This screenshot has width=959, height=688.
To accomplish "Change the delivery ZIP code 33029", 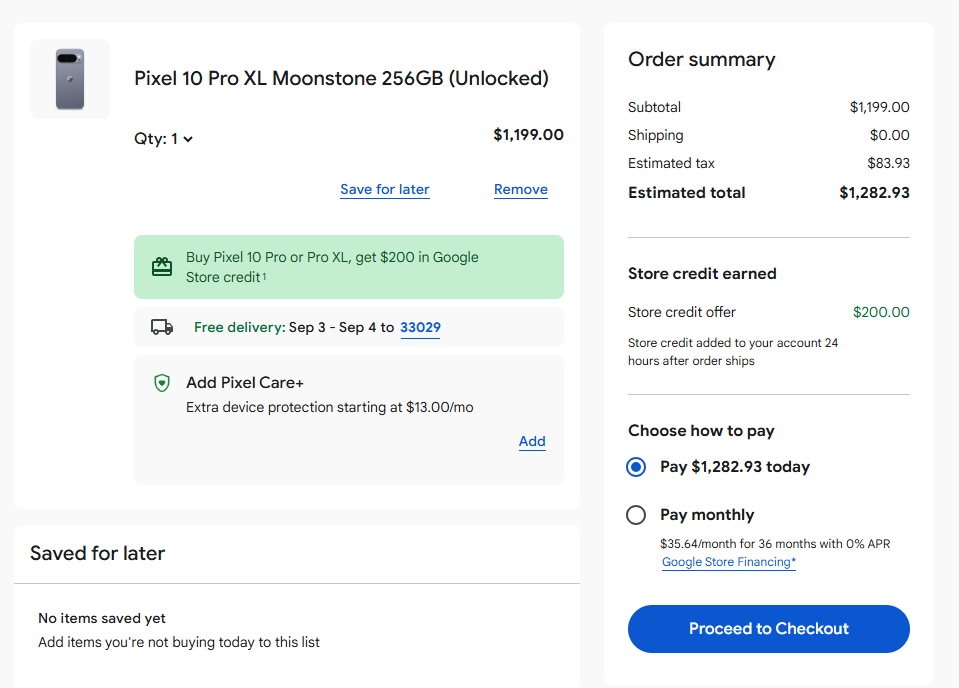I will pyautogui.click(x=420, y=327).
